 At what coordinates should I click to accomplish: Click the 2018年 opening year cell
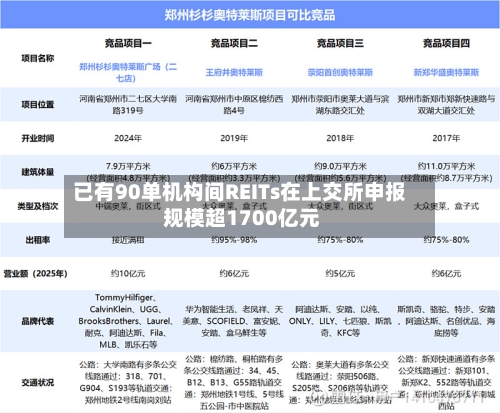[x=340, y=138]
